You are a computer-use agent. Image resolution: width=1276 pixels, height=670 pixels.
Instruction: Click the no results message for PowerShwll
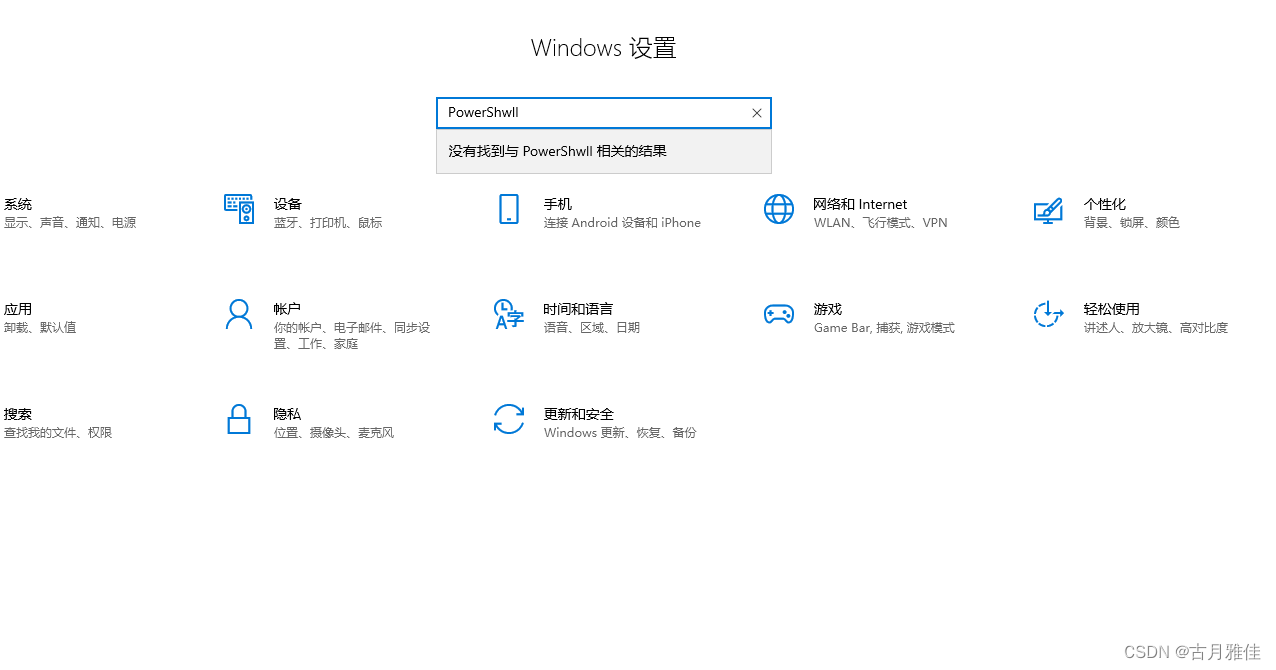556,151
